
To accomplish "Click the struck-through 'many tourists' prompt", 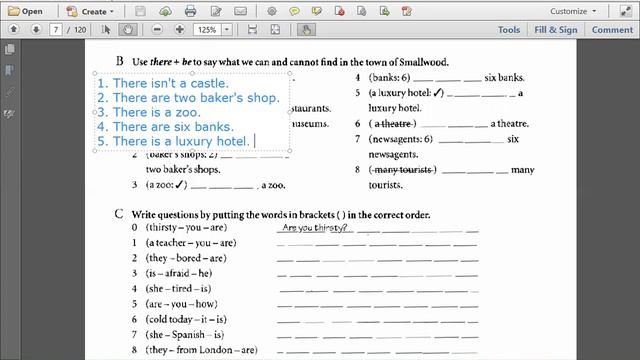I will [x=403, y=170].
